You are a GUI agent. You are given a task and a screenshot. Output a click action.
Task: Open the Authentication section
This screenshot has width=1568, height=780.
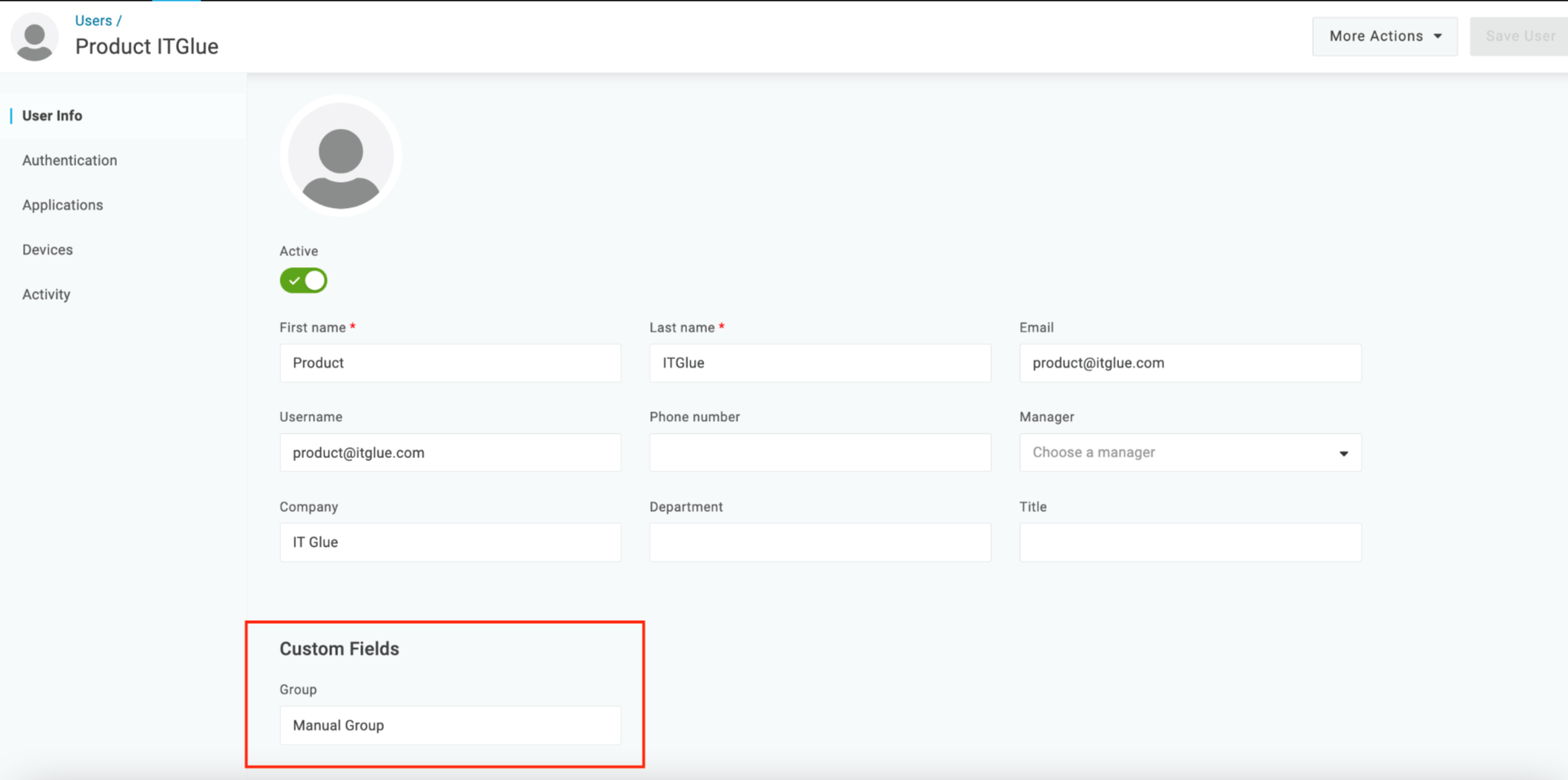(x=70, y=161)
